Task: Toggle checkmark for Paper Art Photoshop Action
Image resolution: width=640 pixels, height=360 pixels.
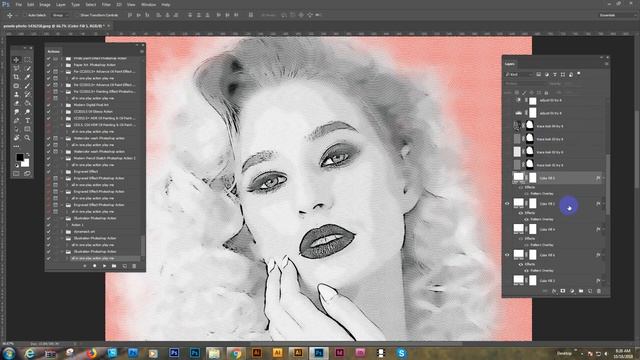Action: [x=49, y=65]
